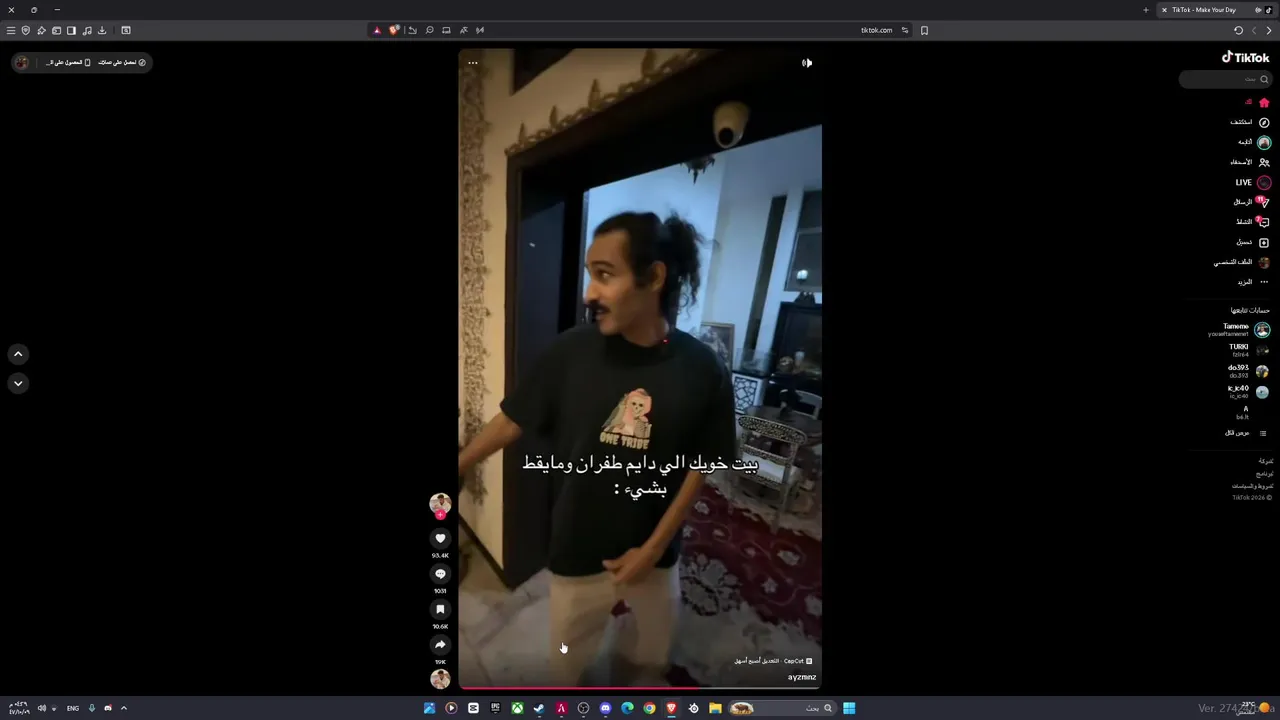Click the CapCut editing label link
1280x720 pixels.
click(773, 661)
